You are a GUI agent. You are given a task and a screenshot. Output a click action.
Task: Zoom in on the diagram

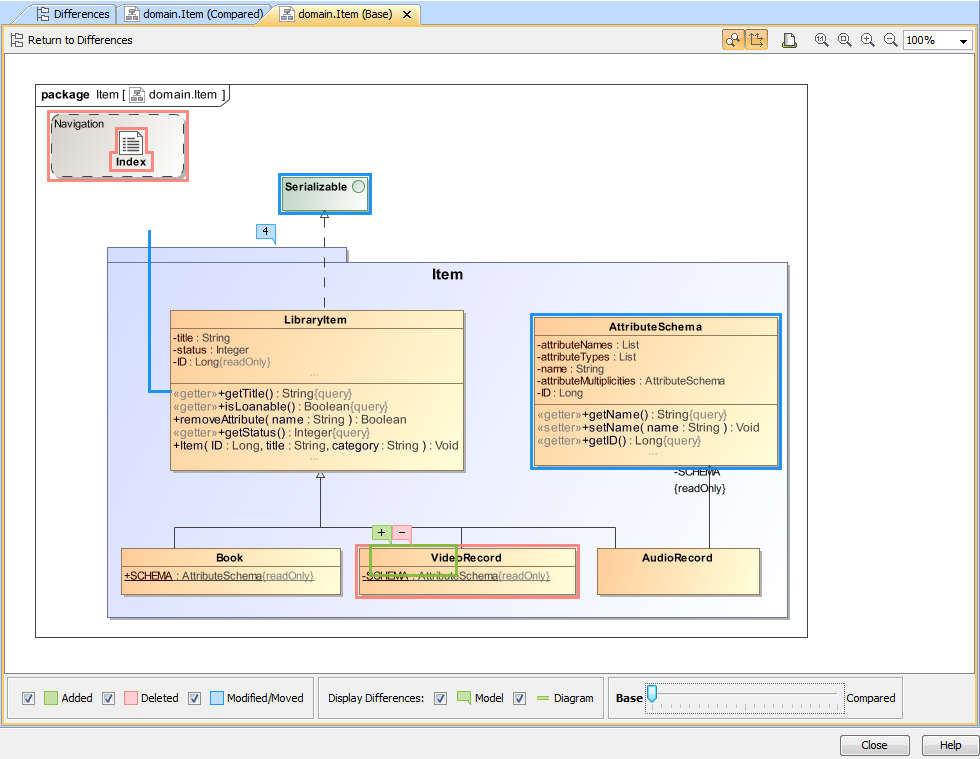point(867,39)
